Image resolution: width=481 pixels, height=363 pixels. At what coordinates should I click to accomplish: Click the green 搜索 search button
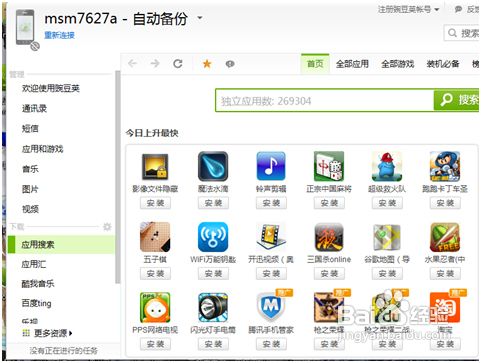457,100
